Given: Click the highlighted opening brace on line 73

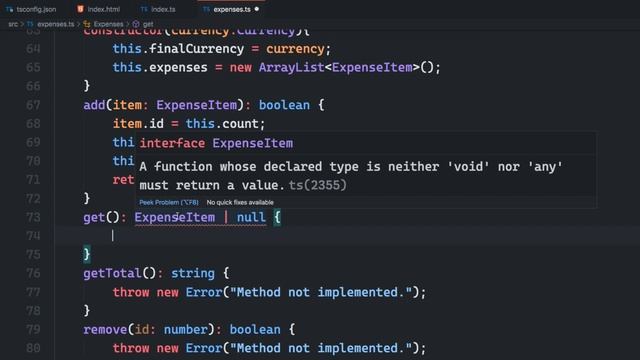Looking at the screenshot, I should [277, 217].
